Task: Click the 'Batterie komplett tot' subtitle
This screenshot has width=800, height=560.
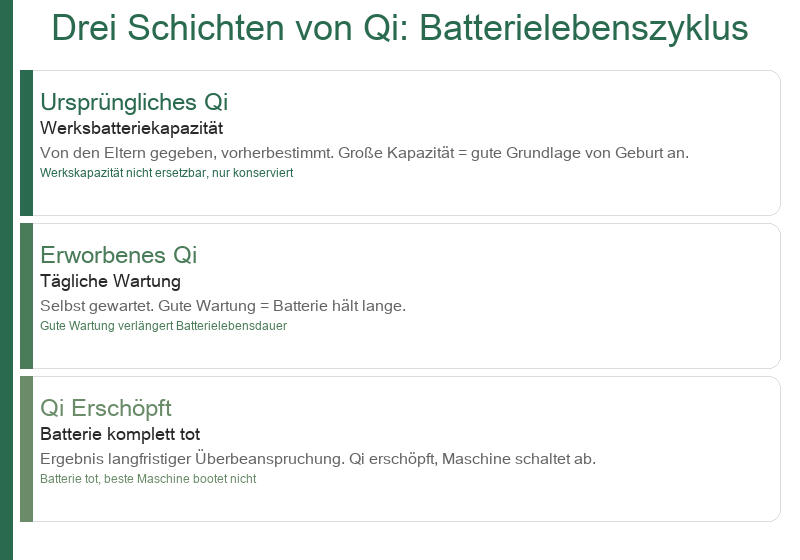Action: pos(120,434)
